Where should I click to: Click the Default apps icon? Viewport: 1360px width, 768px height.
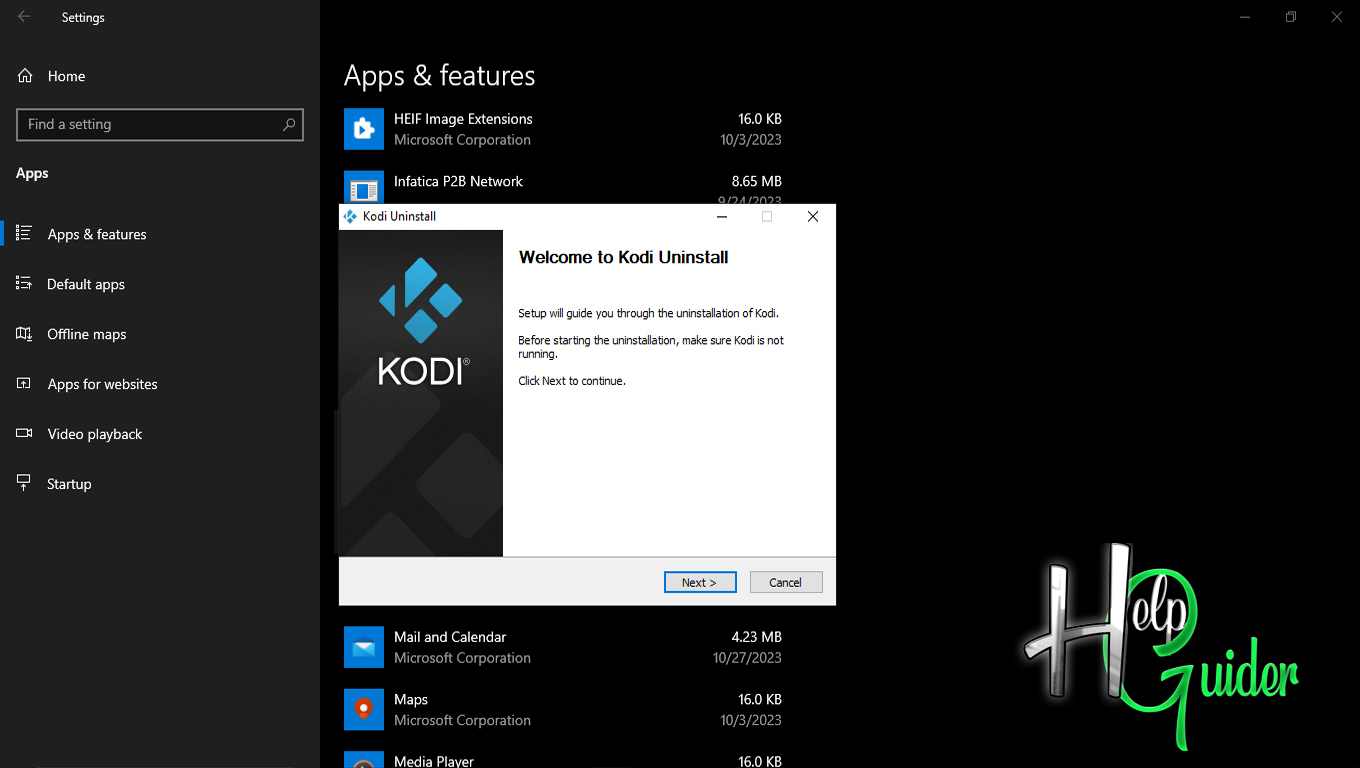coord(24,283)
